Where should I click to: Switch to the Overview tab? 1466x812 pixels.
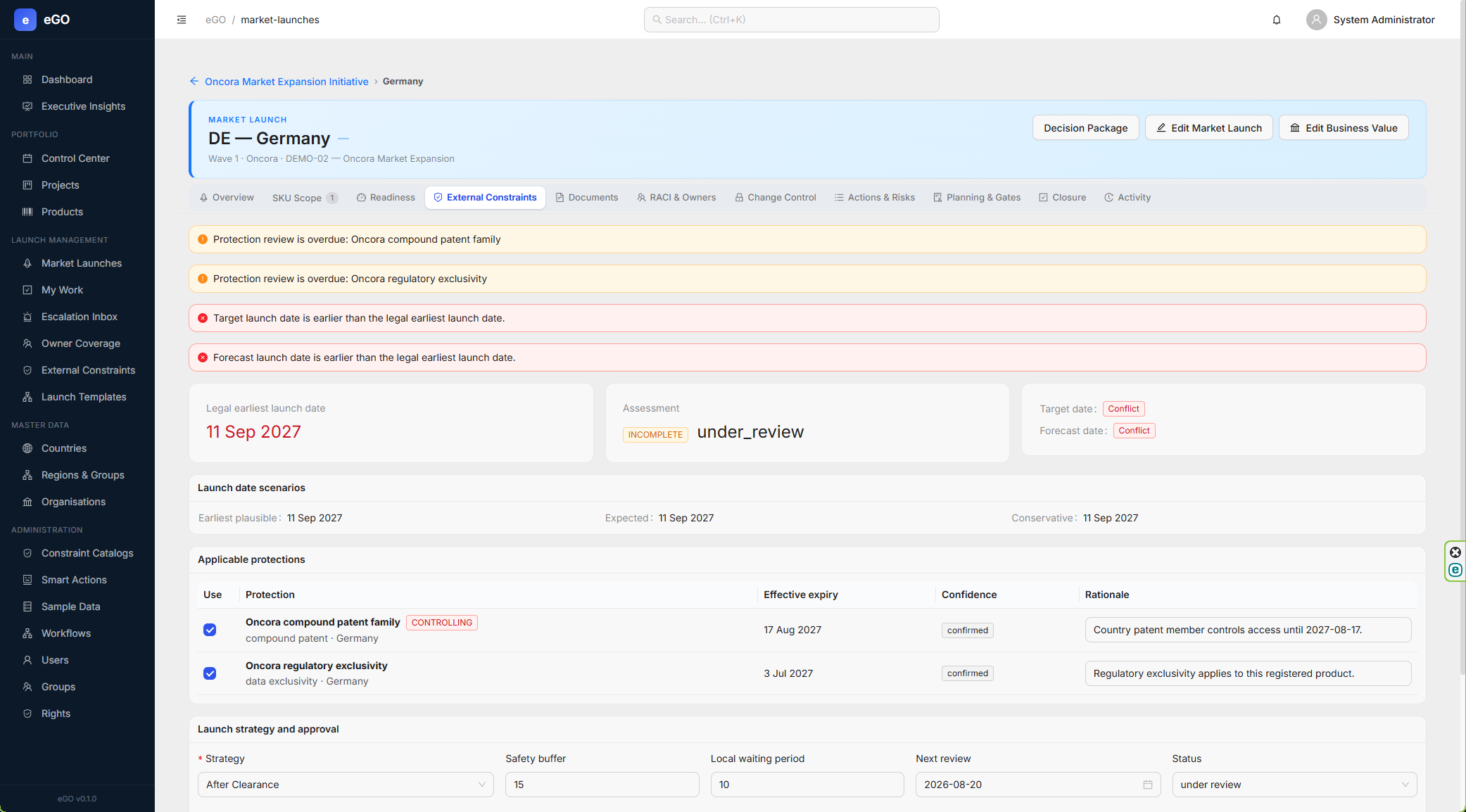click(x=227, y=198)
